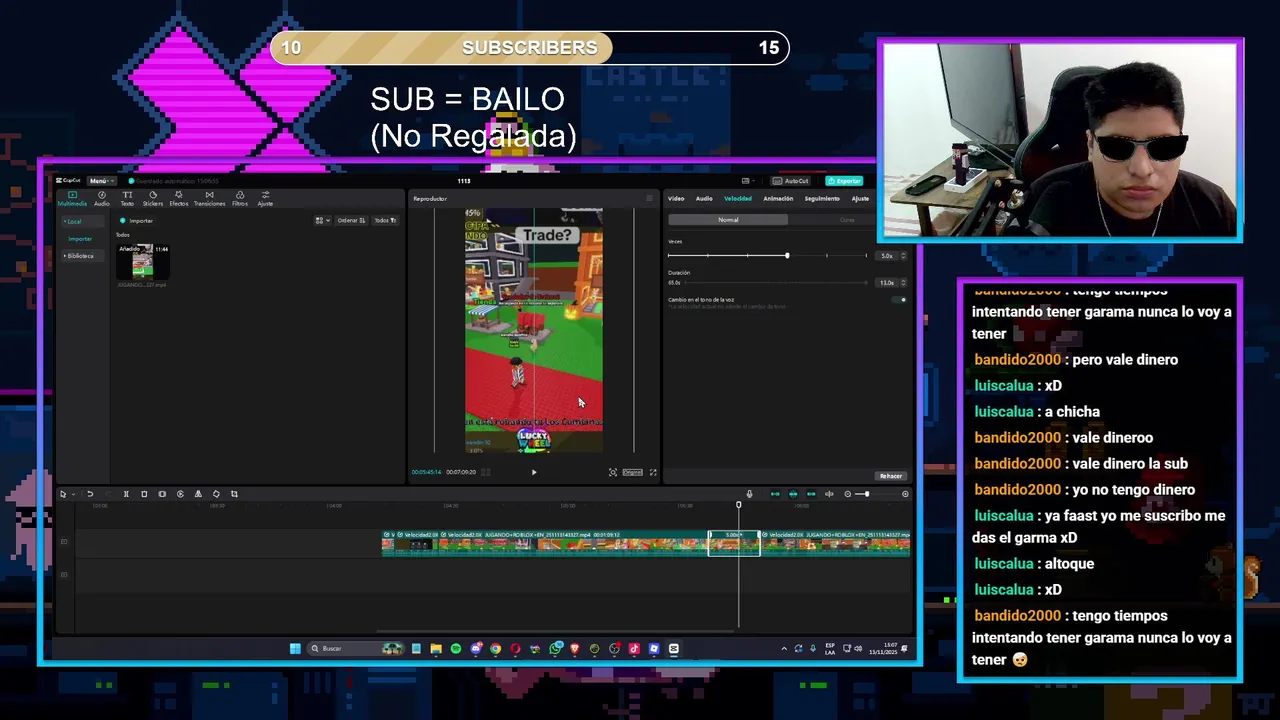Image resolution: width=1280 pixels, height=720 pixels.
Task: Select the Normal speed mode
Action: (x=728, y=220)
